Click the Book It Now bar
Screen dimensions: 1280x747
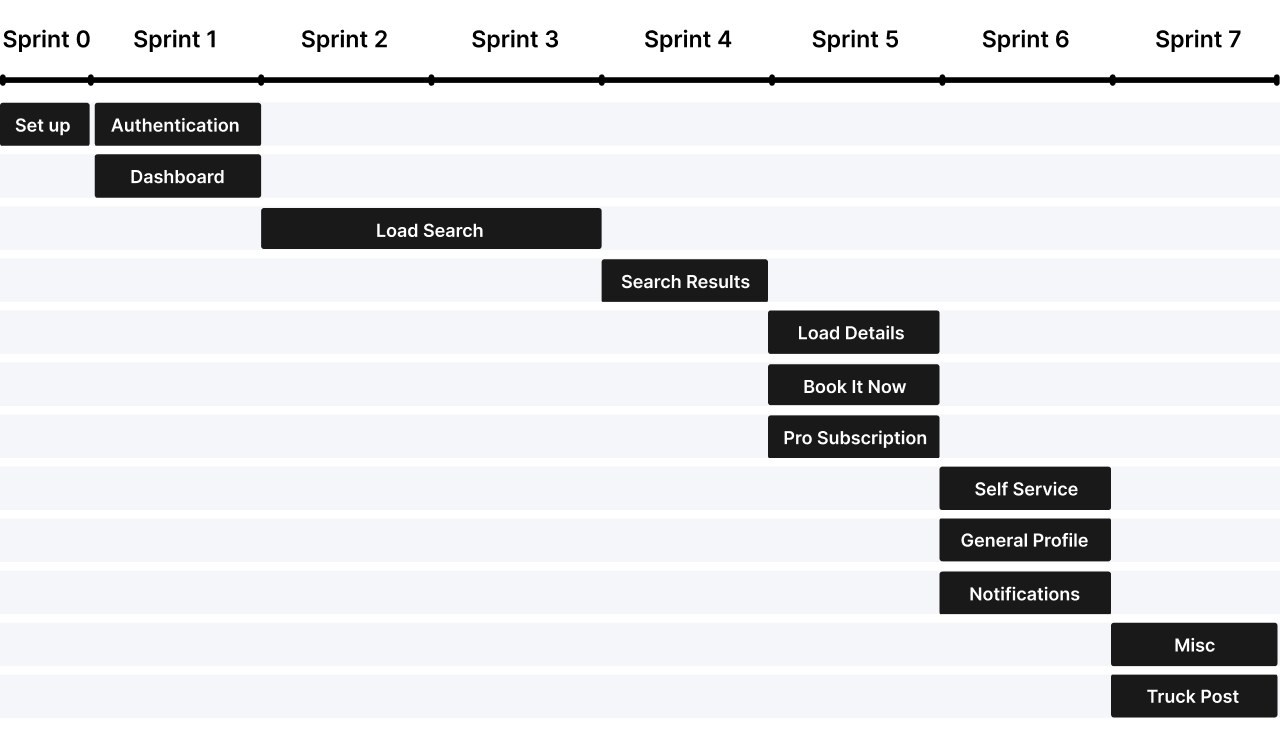tap(853, 386)
